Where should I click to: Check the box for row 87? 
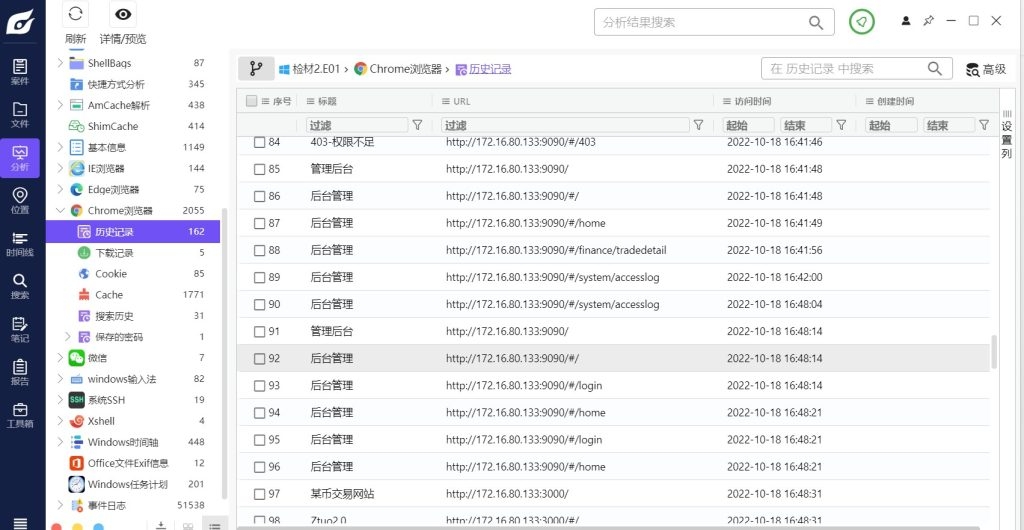click(260, 223)
